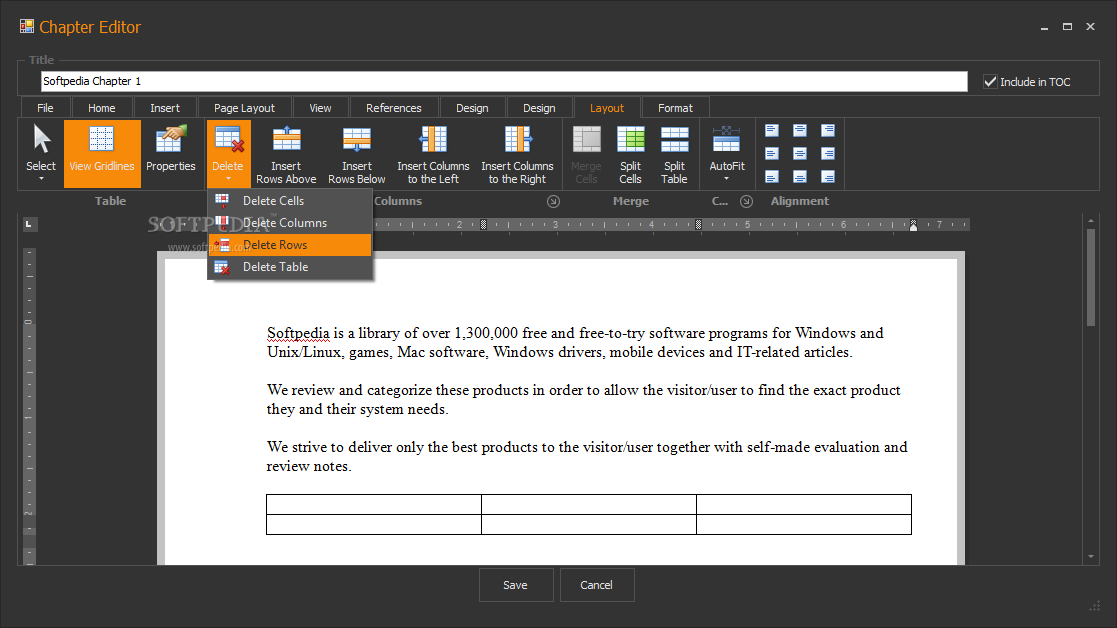Choose Delete Columns from the menu
Screen dimensions: 1117x628
click(290, 223)
